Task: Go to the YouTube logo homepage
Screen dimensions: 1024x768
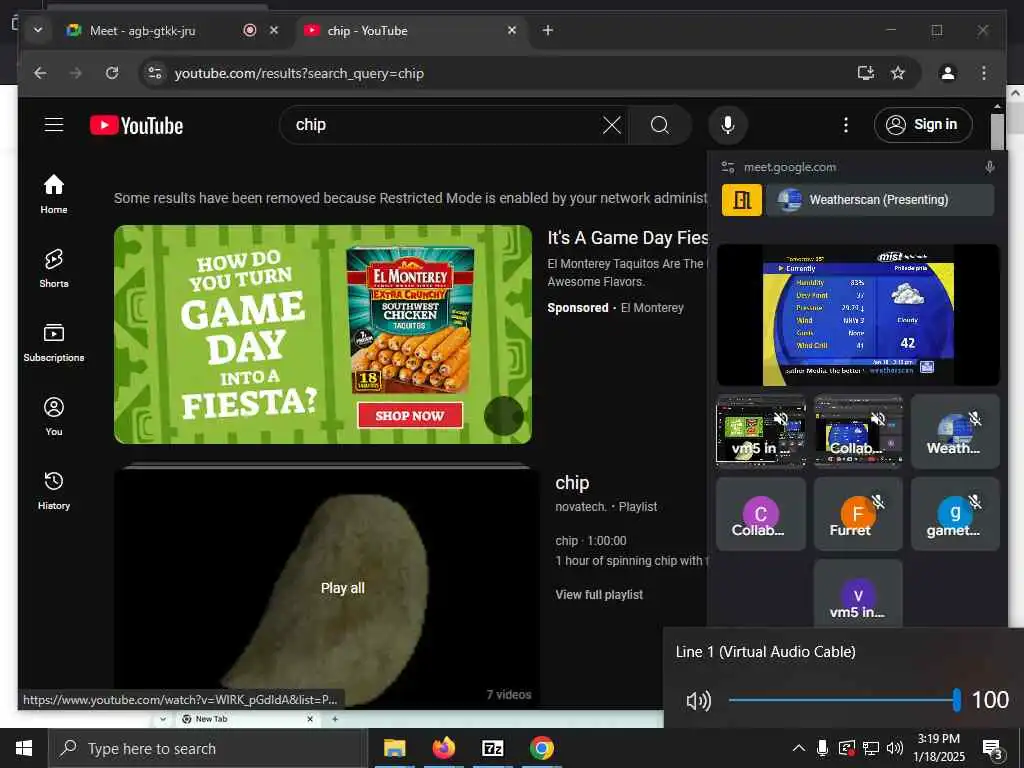Action: 136,125
